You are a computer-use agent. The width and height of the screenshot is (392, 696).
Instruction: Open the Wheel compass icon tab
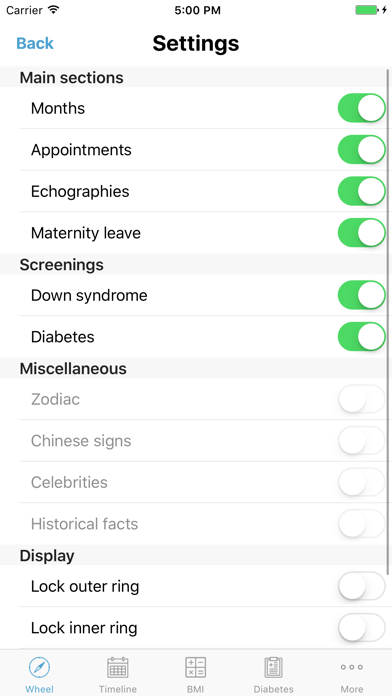click(x=40, y=667)
